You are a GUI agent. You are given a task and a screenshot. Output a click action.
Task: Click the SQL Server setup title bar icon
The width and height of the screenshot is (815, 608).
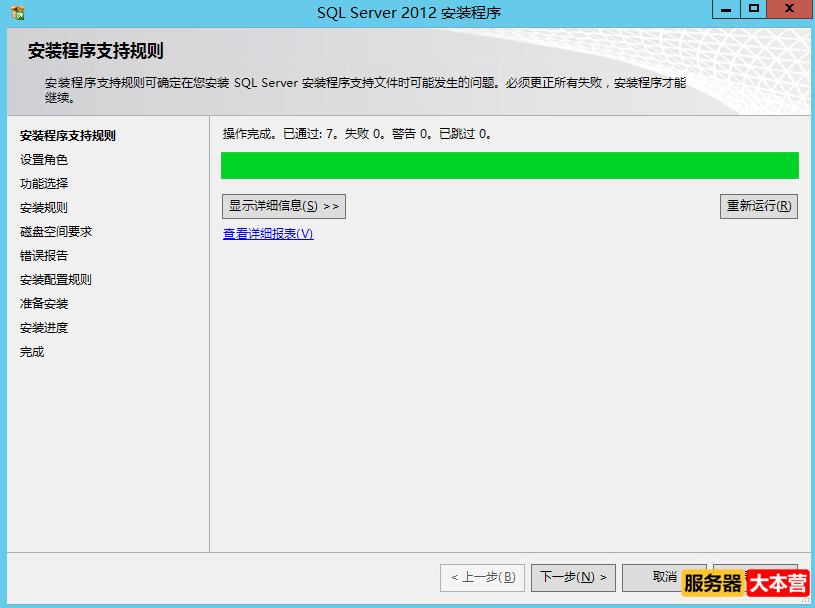[x=17, y=12]
